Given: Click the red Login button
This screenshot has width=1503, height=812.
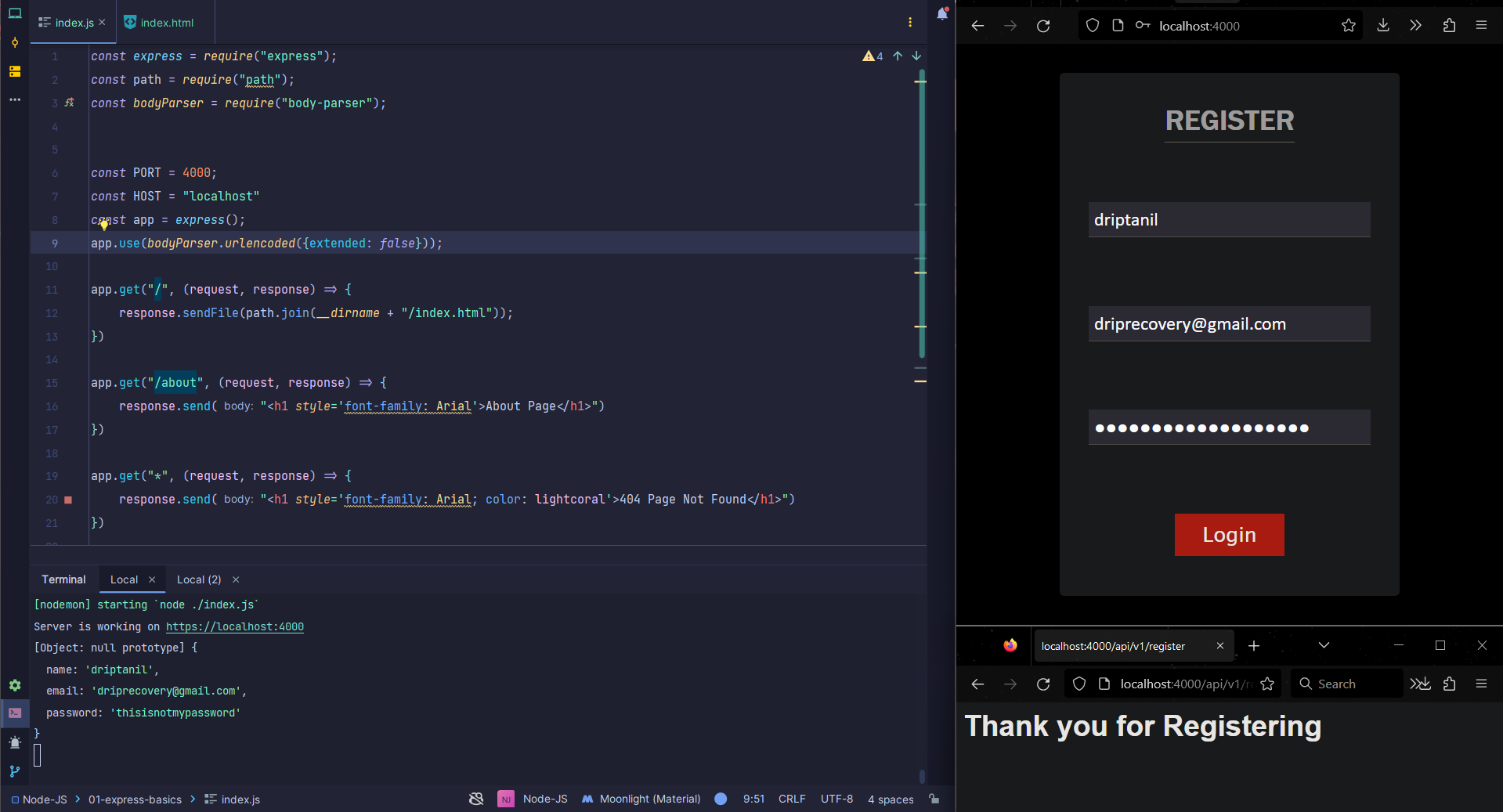Looking at the screenshot, I should click(x=1229, y=535).
